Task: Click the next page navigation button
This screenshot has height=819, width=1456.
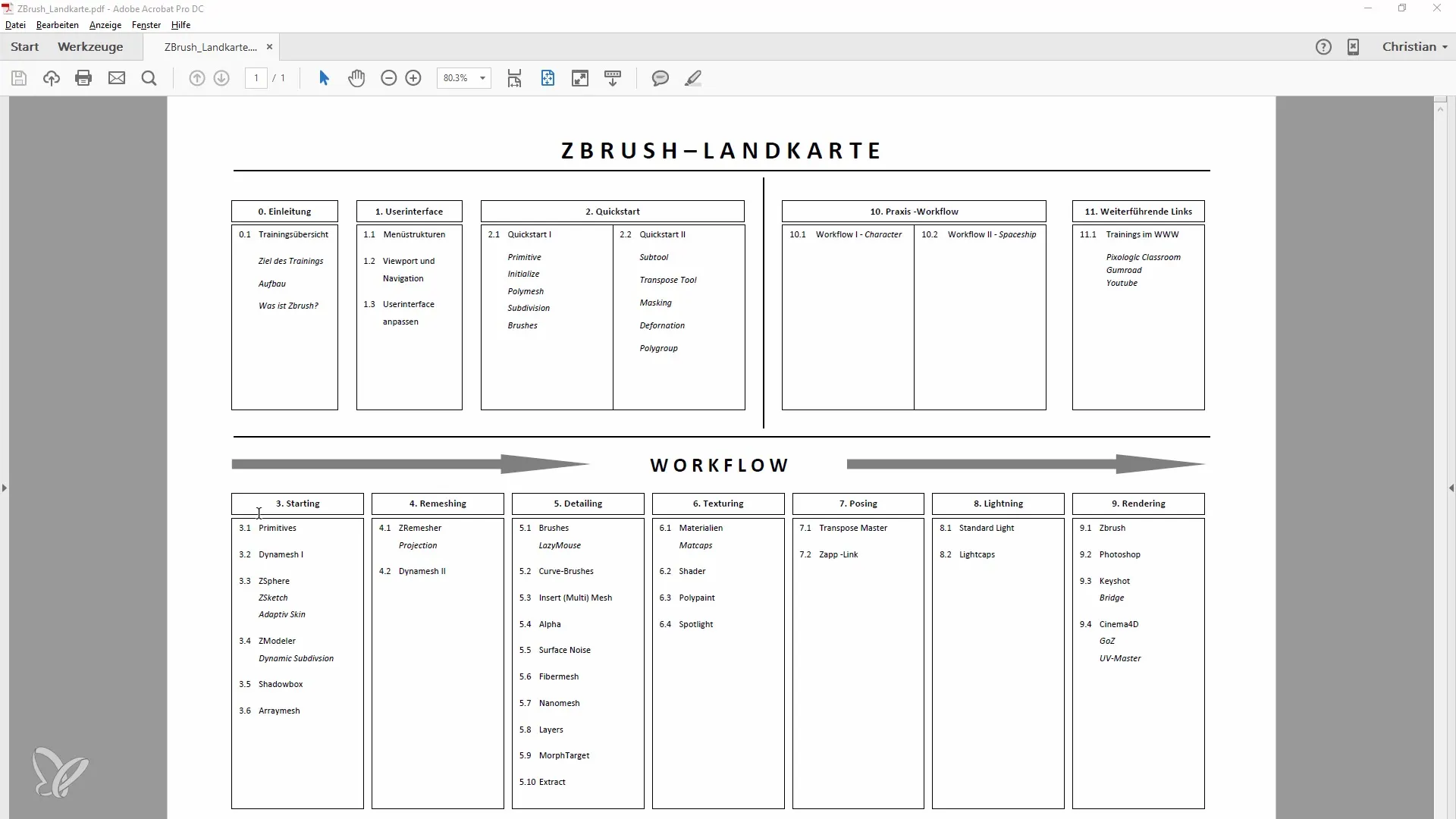Action: [222, 78]
